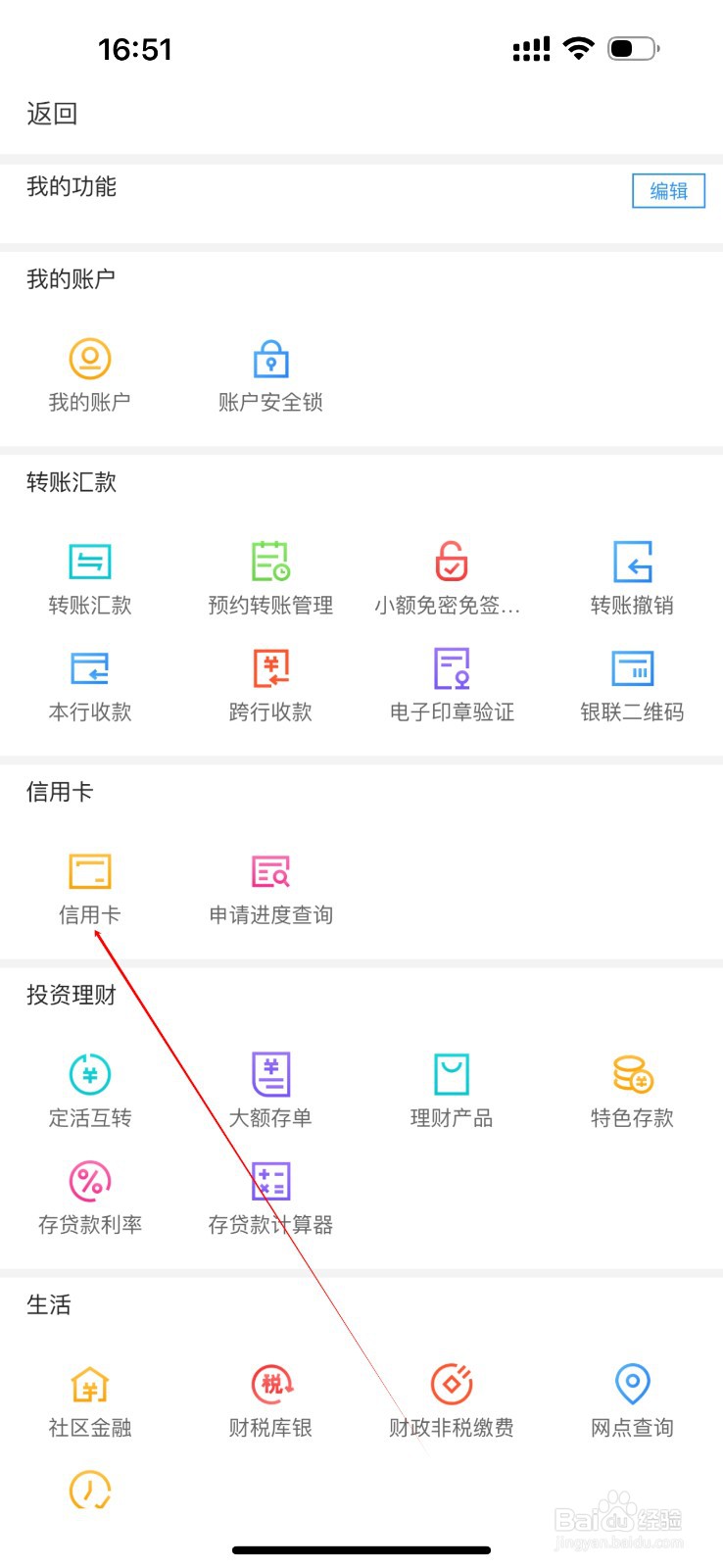Open 我的账户 icon

click(90, 359)
